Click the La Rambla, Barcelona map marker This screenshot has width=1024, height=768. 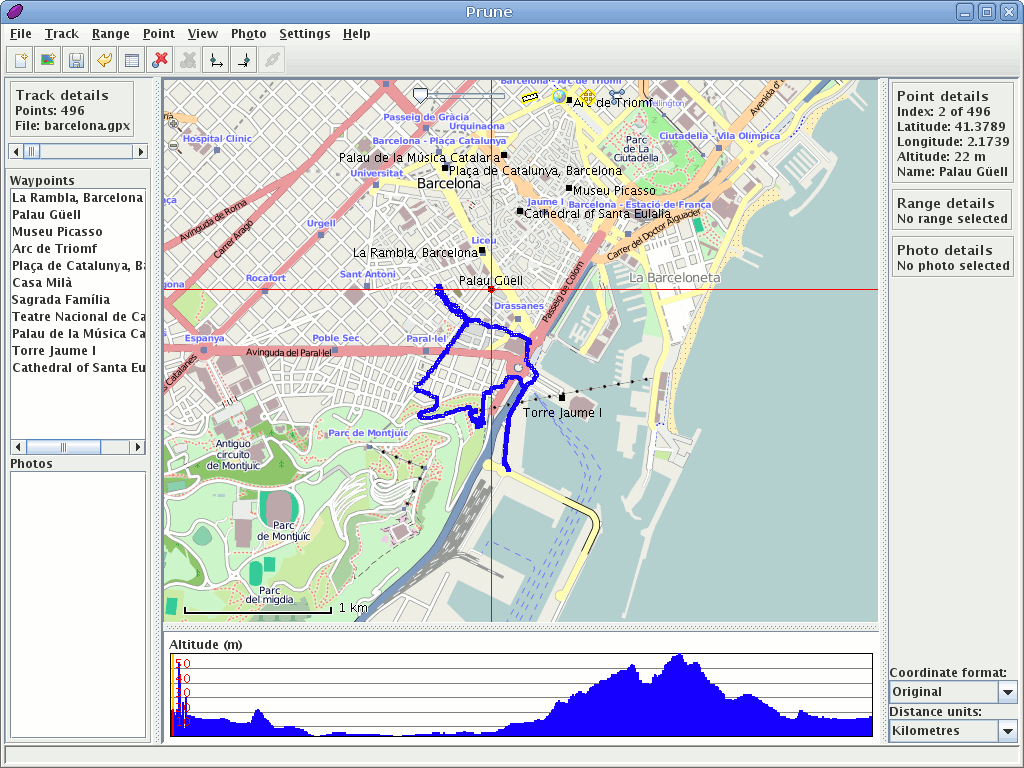click(482, 251)
